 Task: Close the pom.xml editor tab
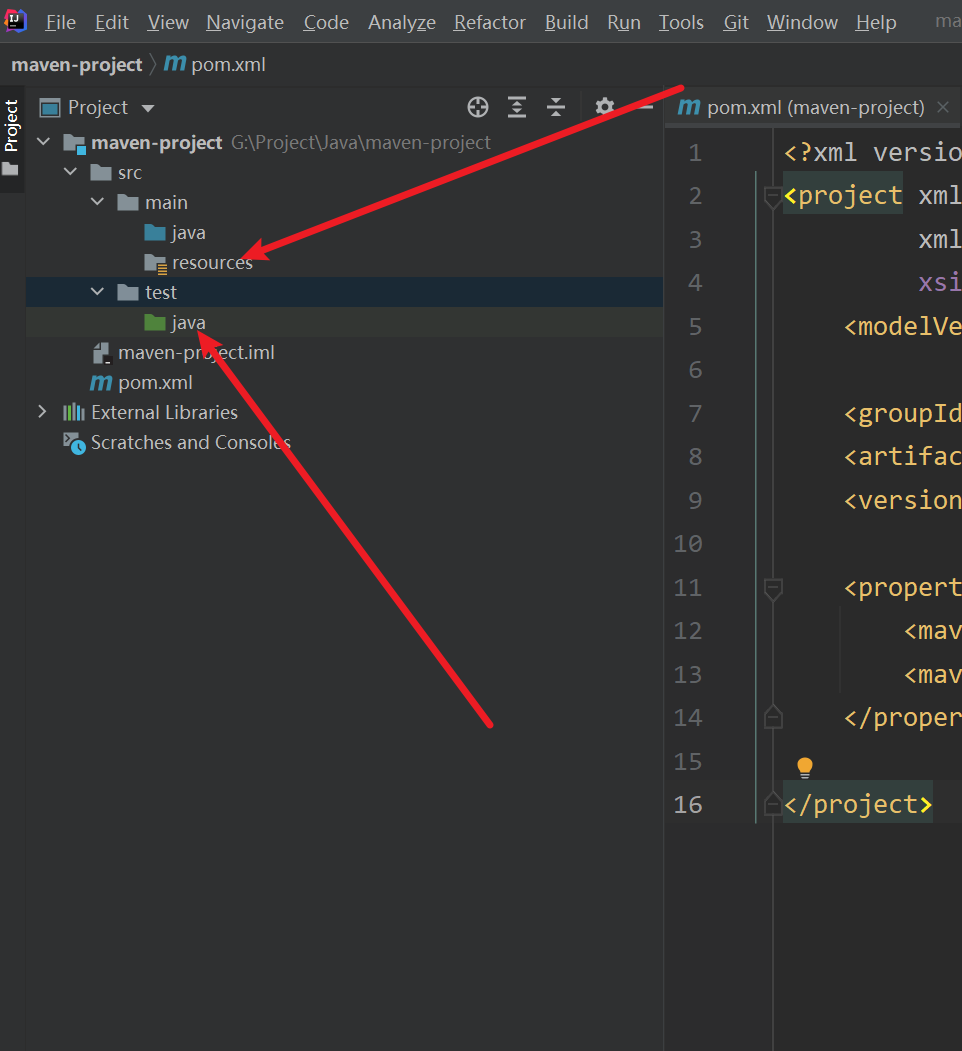click(943, 107)
